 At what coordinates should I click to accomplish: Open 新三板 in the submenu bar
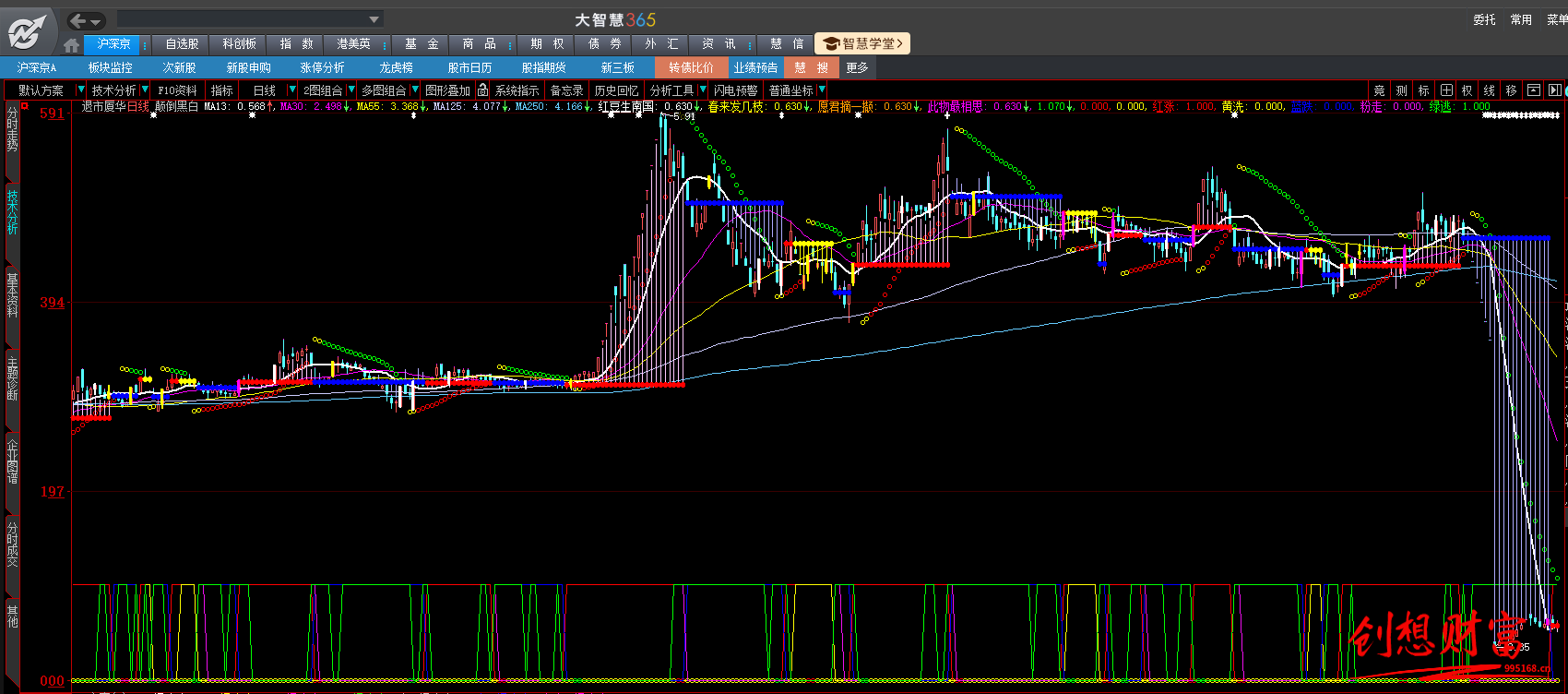617,68
